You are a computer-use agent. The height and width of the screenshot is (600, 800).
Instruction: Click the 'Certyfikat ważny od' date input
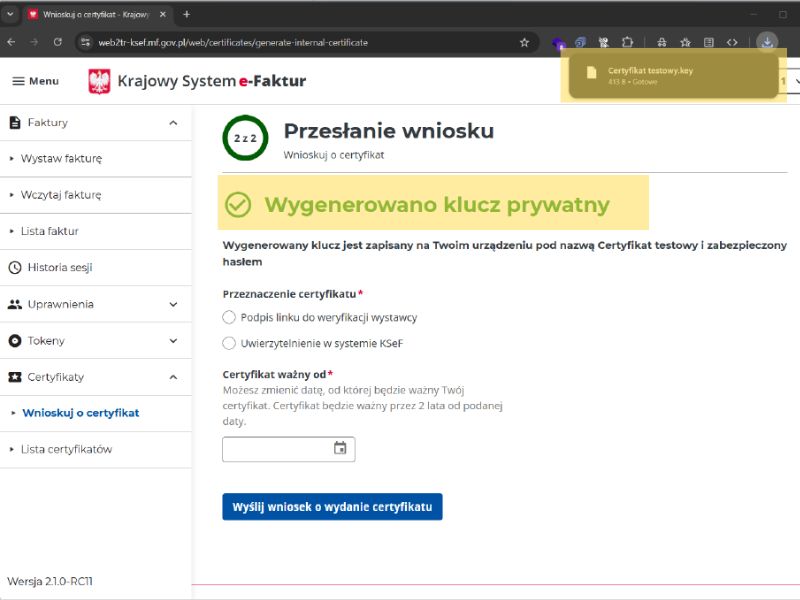click(x=277, y=449)
